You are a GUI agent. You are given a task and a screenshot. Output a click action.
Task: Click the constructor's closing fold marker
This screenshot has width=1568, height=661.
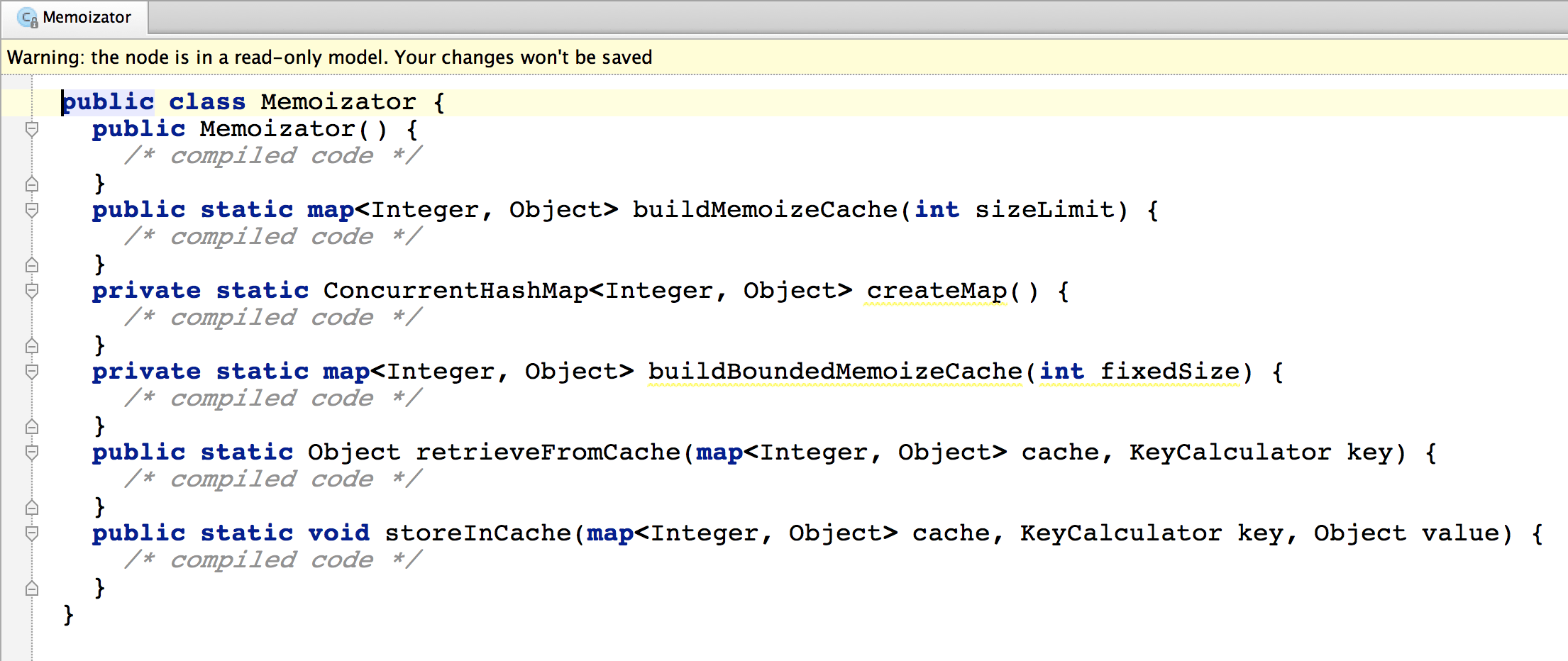click(32, 184)
